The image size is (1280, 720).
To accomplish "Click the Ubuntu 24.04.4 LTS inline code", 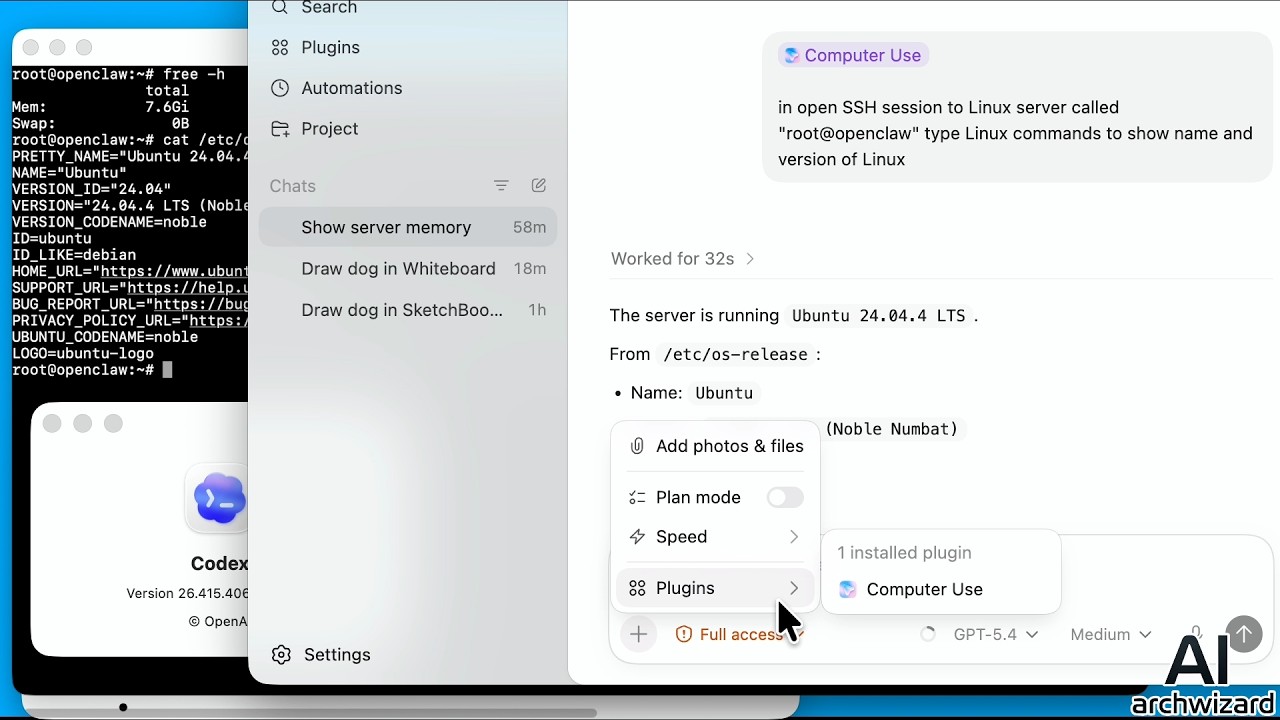I will (878, 315).
